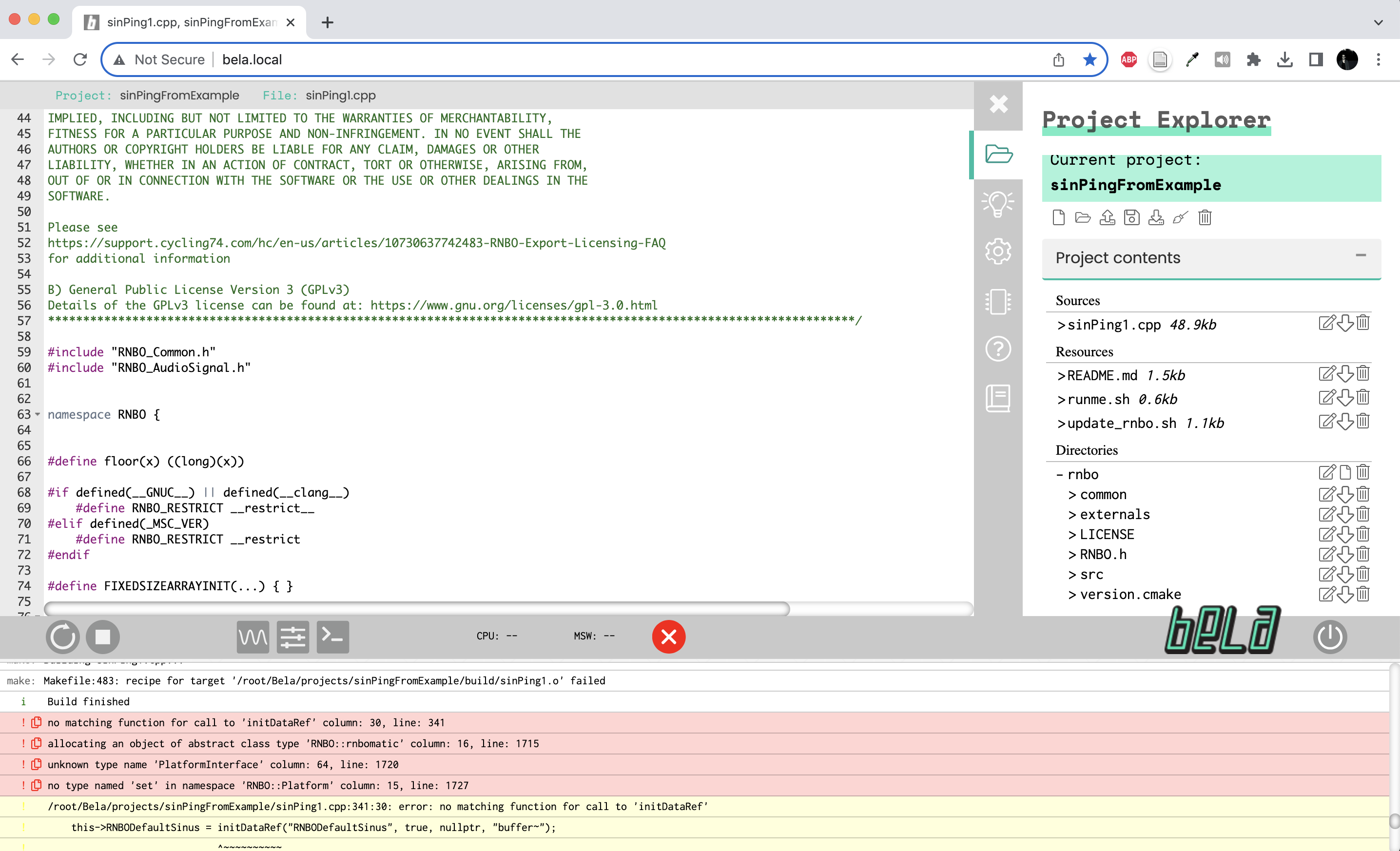Viewport: 1400px width, 851px height.
Task: Open the Examples lightbulb tab
Action: click(x=998, y=203)
